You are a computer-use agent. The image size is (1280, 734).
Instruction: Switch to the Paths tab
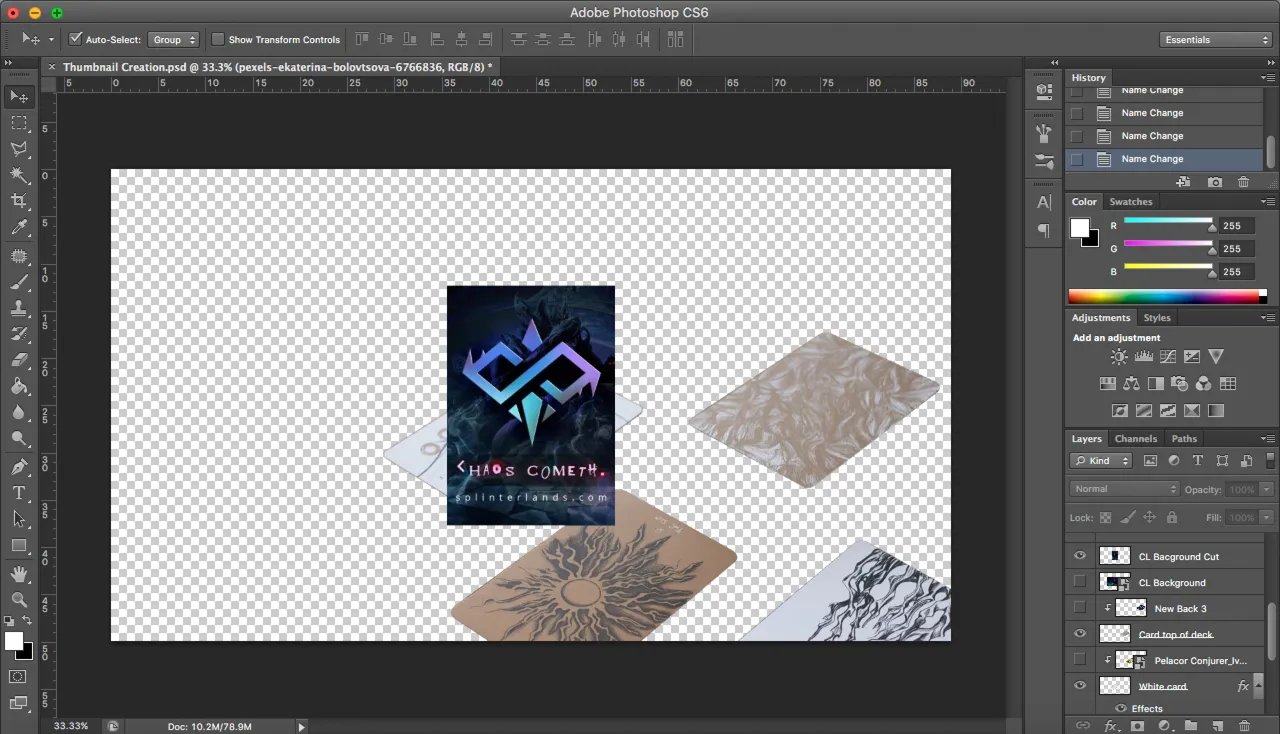pyautogui.click(x=1184, y=438)
